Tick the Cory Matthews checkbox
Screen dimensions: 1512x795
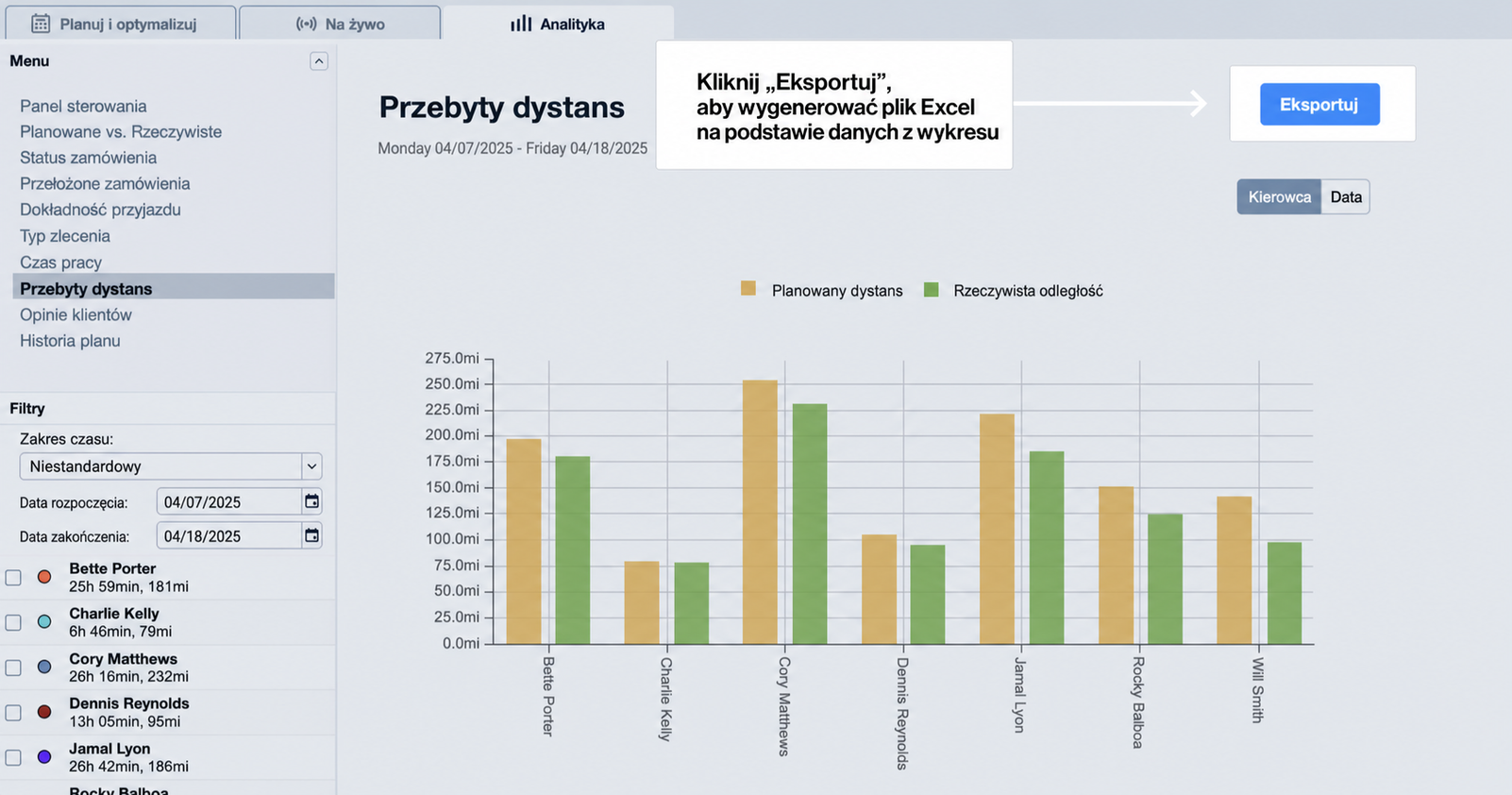point(13,668)
